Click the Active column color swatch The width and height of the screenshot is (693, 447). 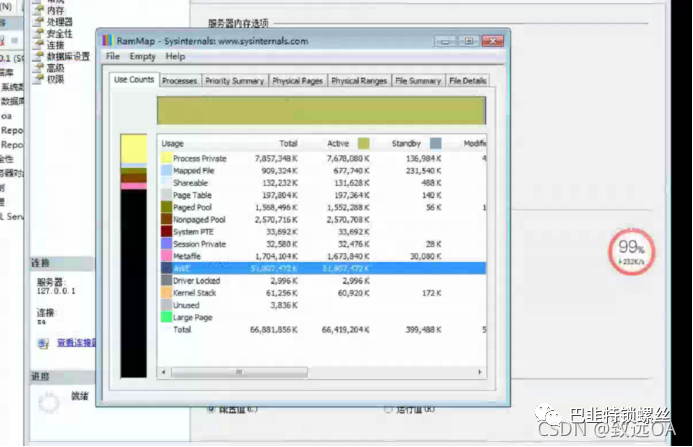point(364,143)
